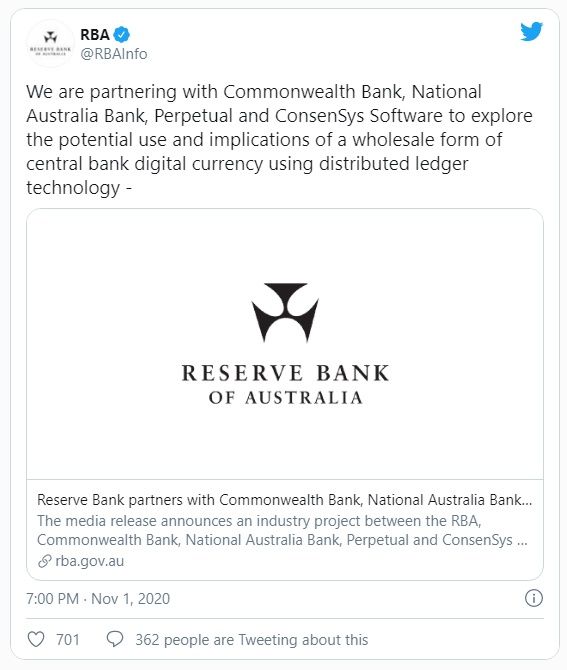Open the tweet info circle icon

pos(534,598)
